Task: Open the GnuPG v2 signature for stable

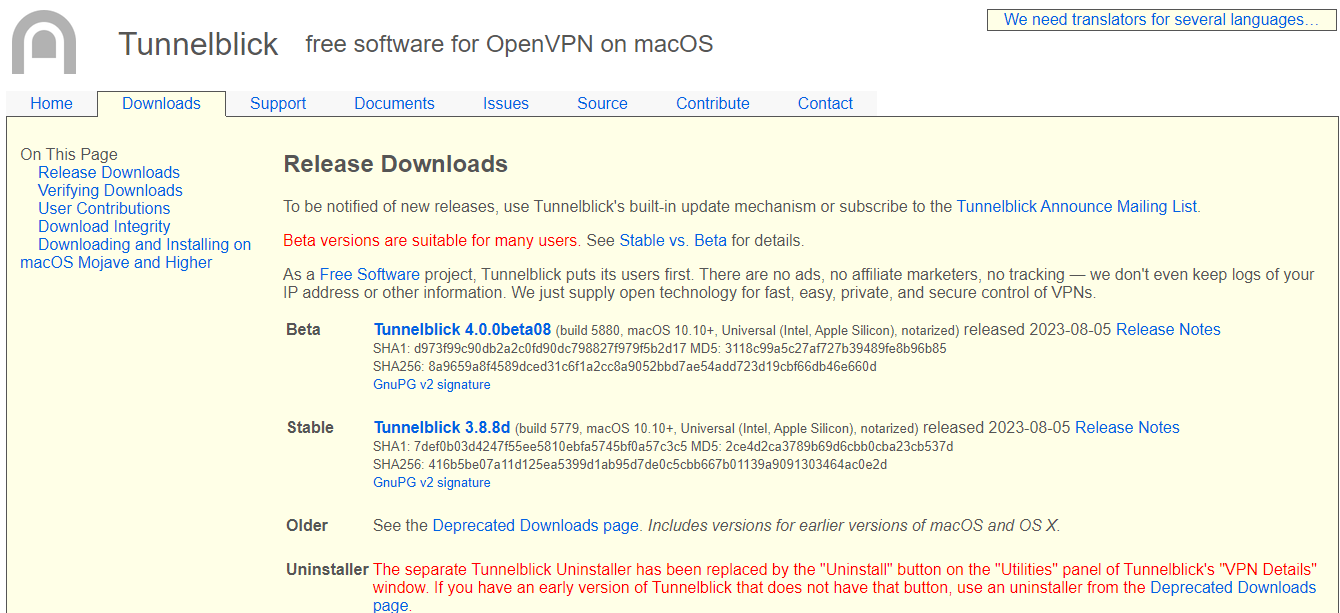Action: pos(431,482)
